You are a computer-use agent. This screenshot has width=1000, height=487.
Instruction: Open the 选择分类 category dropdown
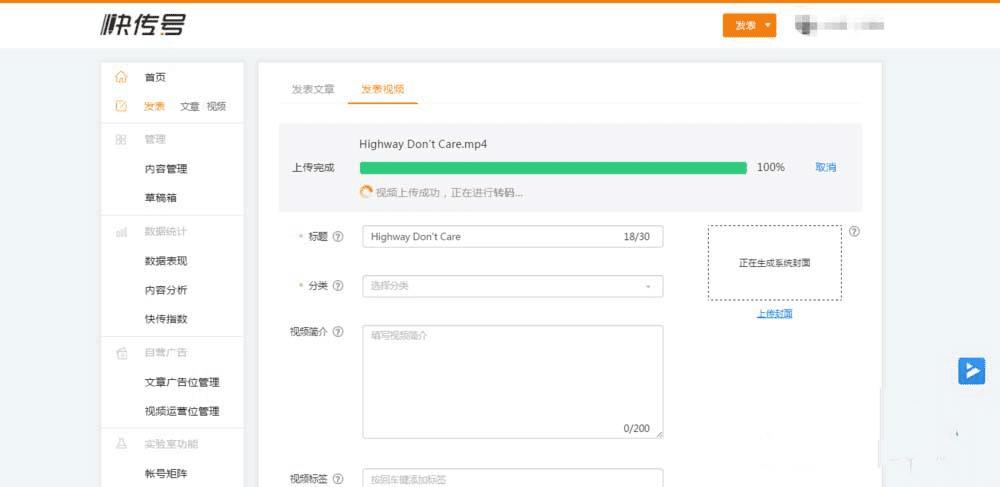[512, 286]
